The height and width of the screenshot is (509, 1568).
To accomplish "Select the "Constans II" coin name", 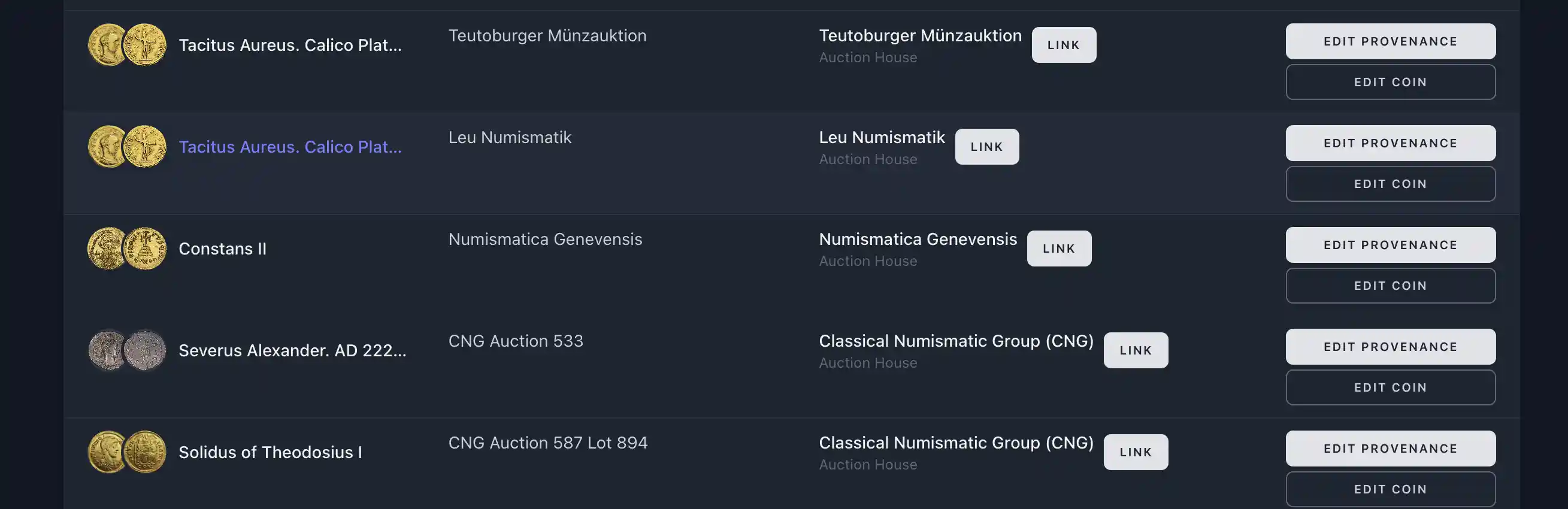I will pyautogui.click(x=222, y=248).
